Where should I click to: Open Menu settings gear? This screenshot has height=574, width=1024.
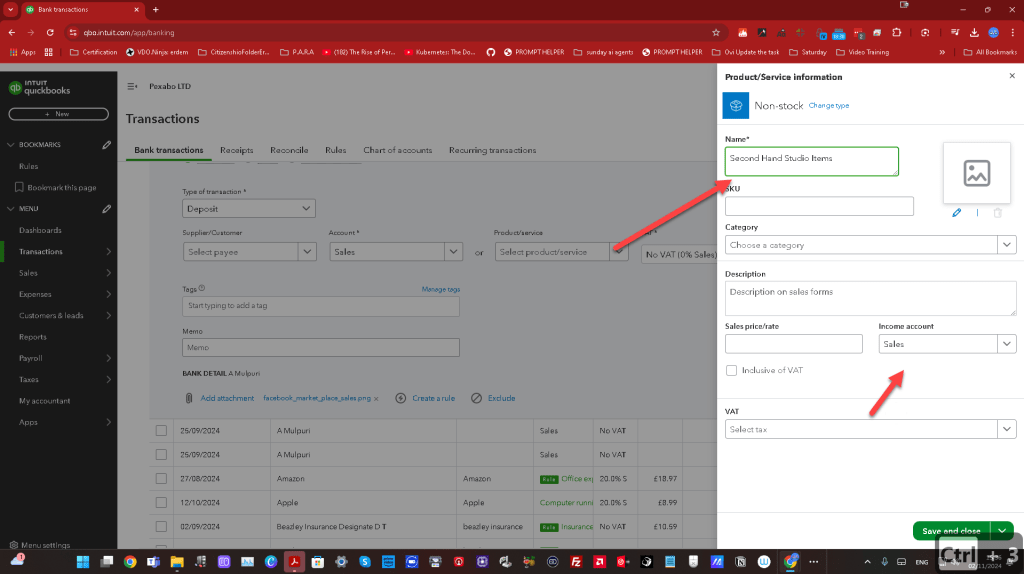[14, 545]
